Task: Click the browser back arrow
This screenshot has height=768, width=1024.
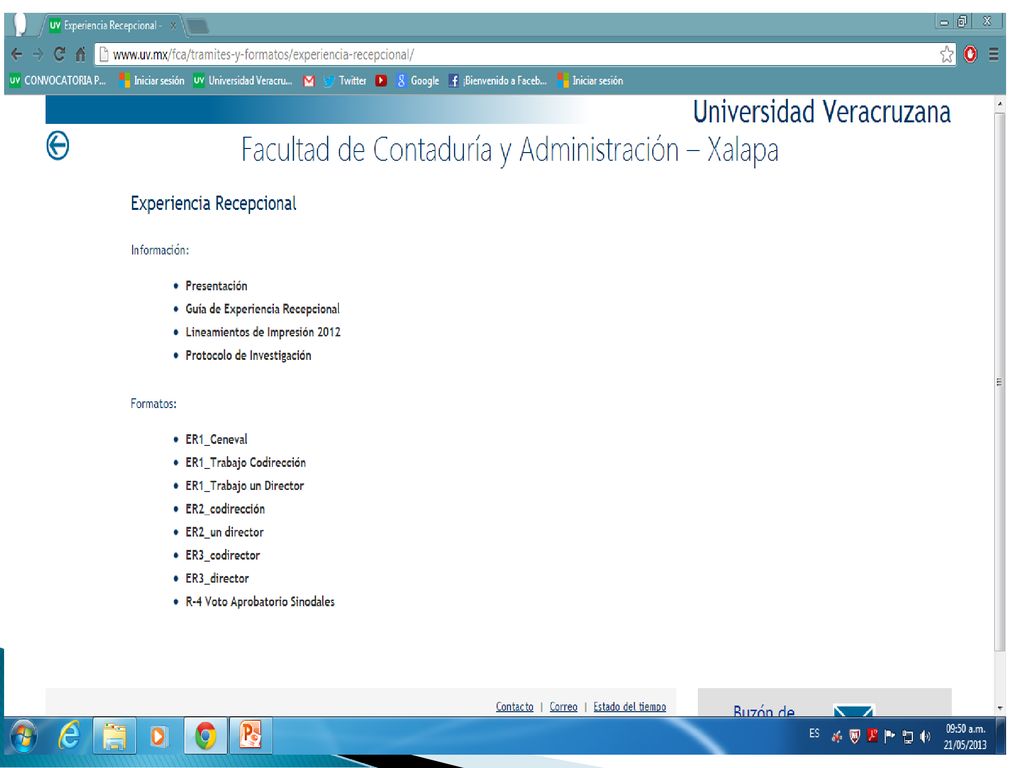Action: coord(17,54)
